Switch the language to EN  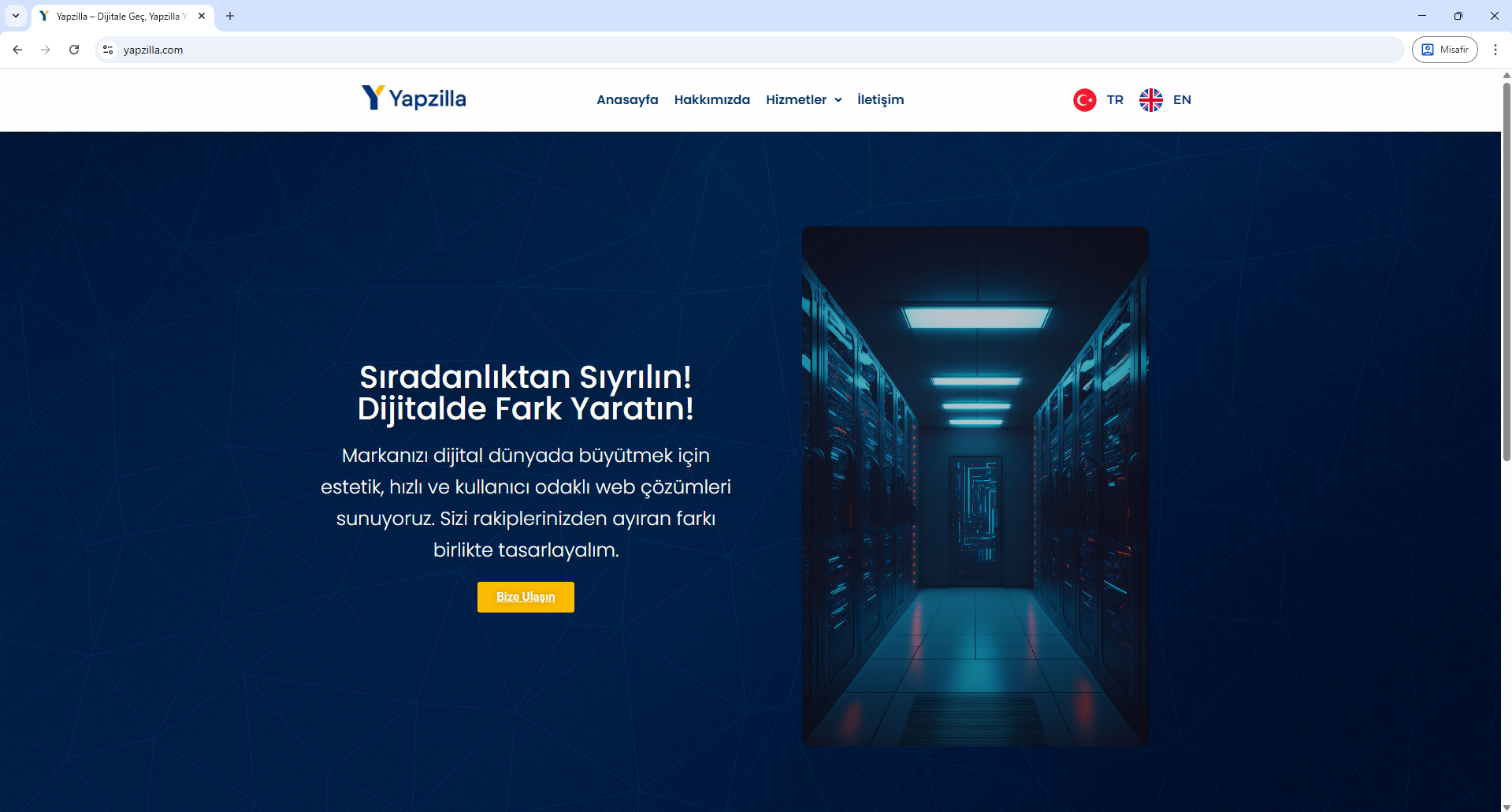tap(1182, 99)
